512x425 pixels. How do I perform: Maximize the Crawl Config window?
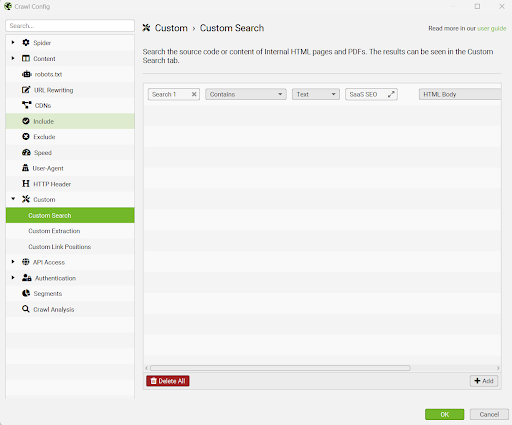tap(477, 6)
